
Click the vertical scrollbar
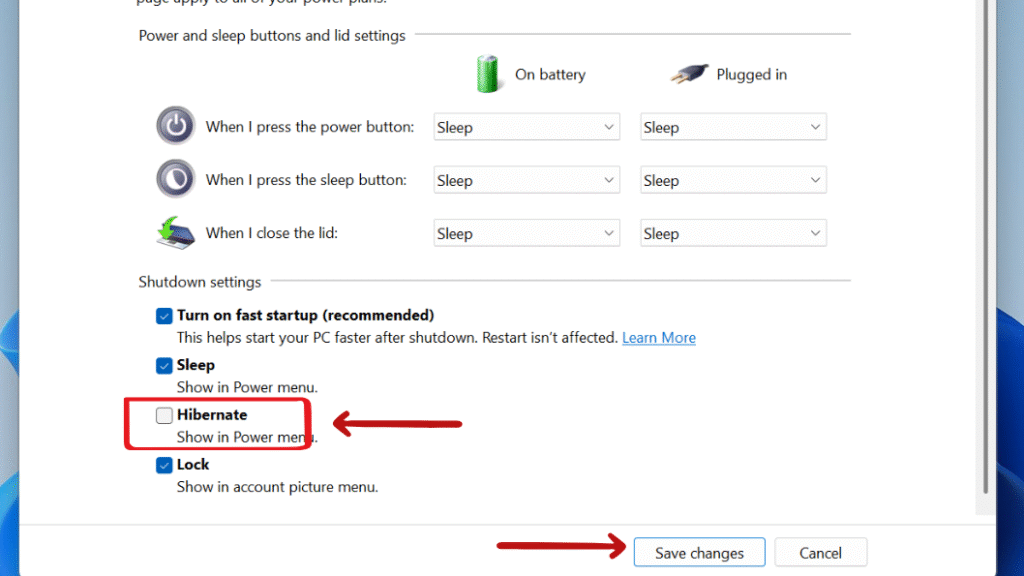(985, 247)
